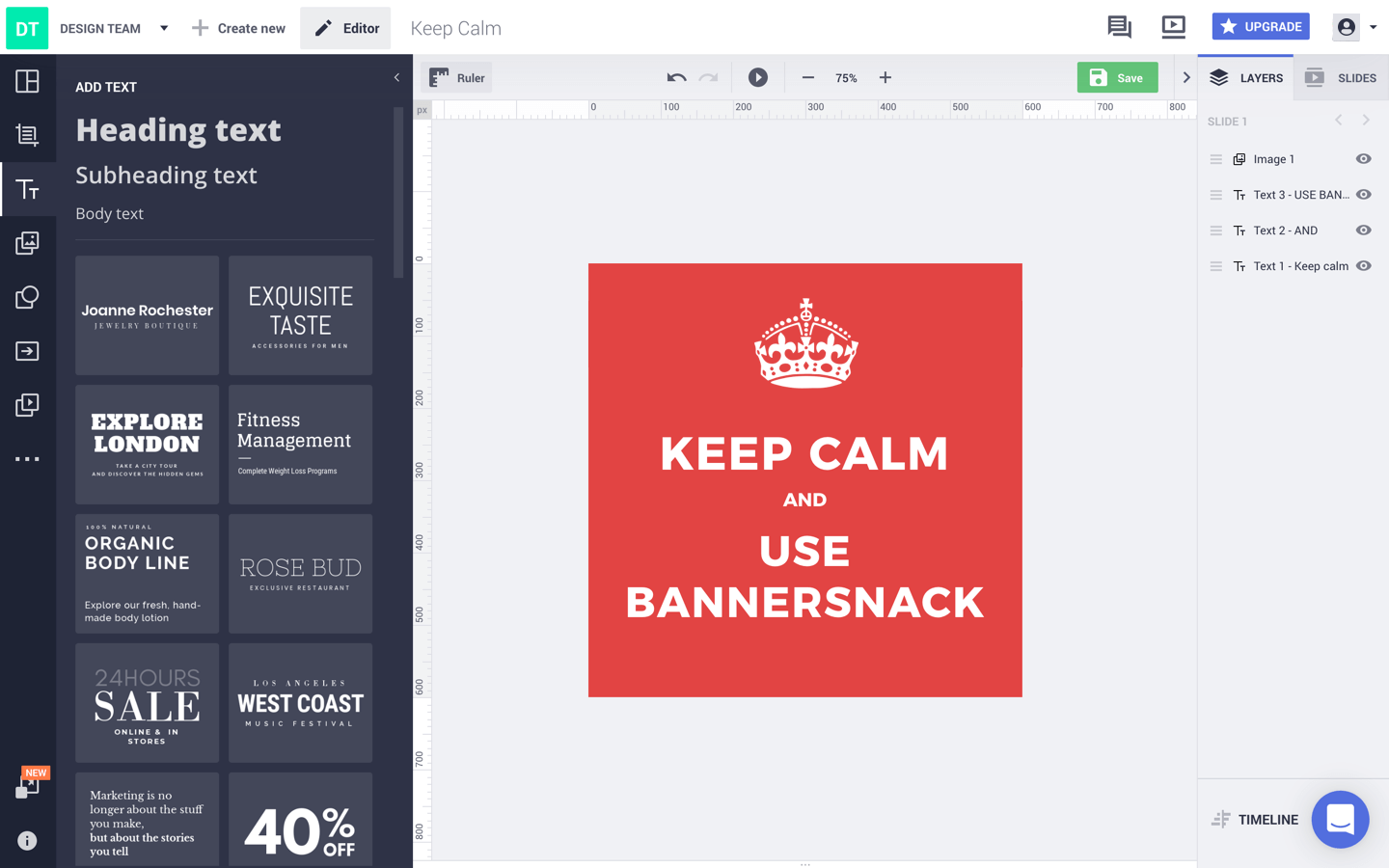
Task: Expand the Timeline panel
Action: tap(1255, 820)
